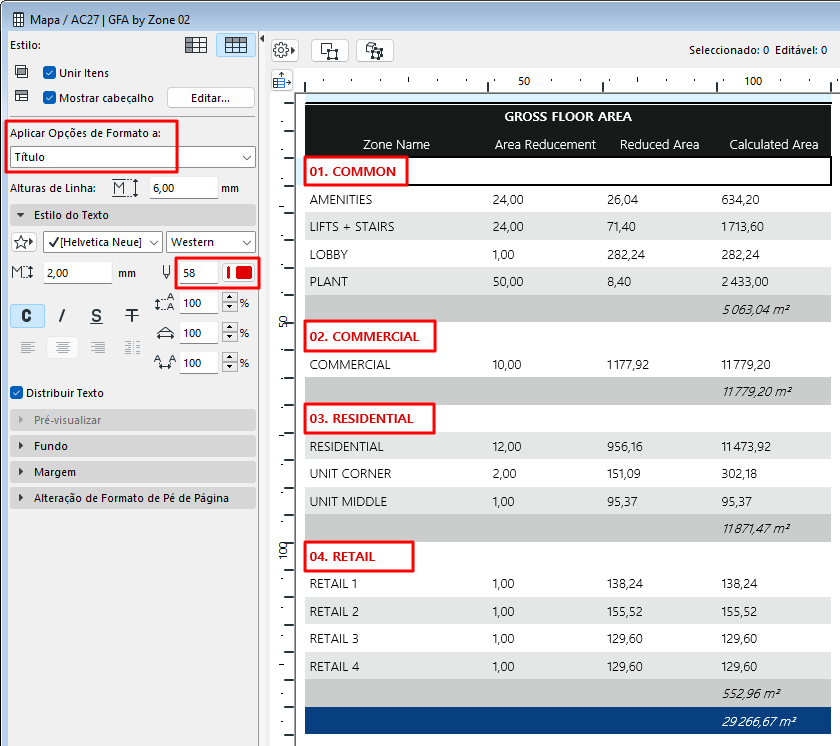This screenshot has height=746, width=840.
Task: Uncheck the Unir Itens checkbox
Action: tap(49, 73)
